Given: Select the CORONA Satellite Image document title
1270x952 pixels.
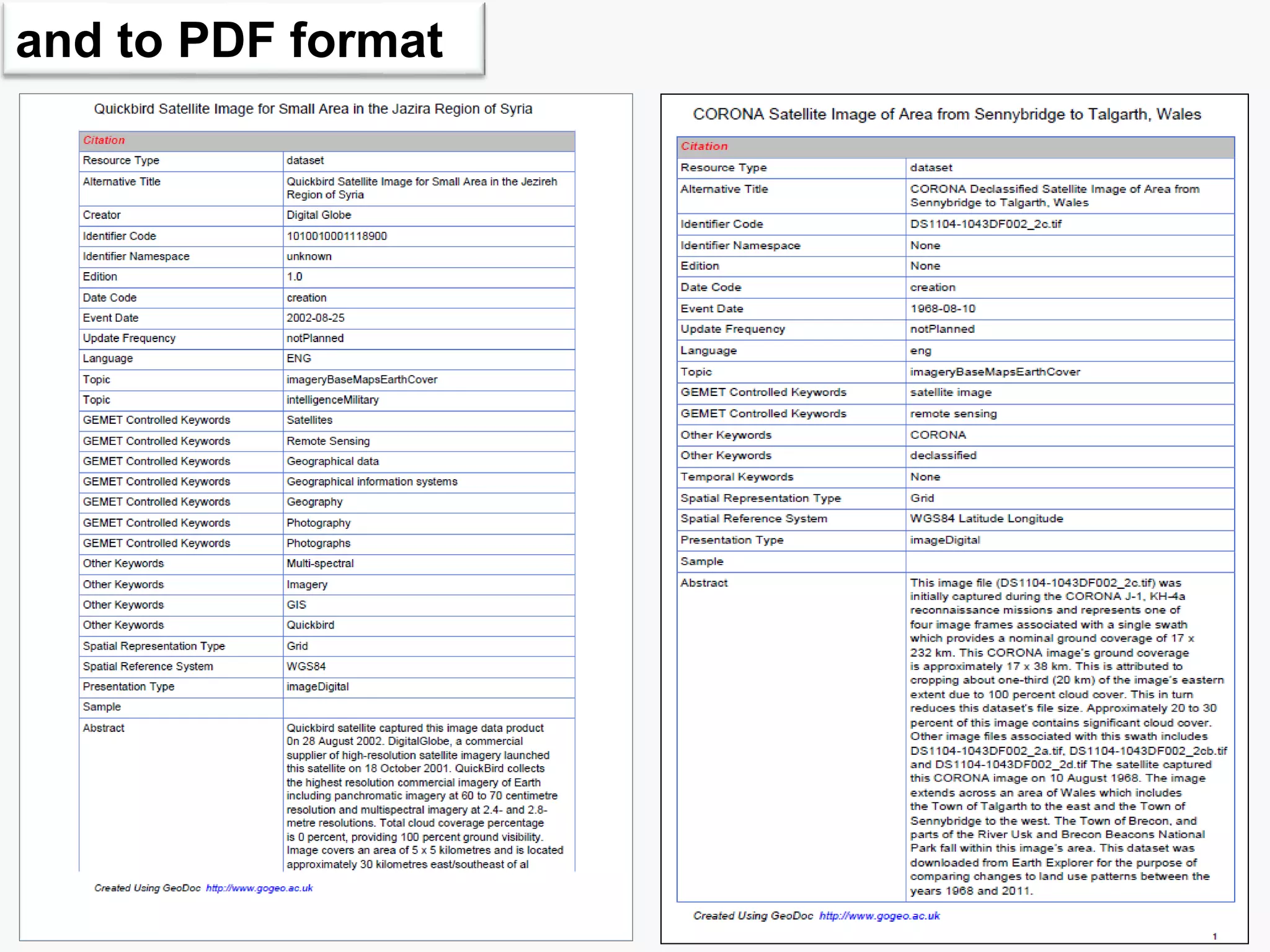Looking at the screenshot, I should click(x=947, y=115).
